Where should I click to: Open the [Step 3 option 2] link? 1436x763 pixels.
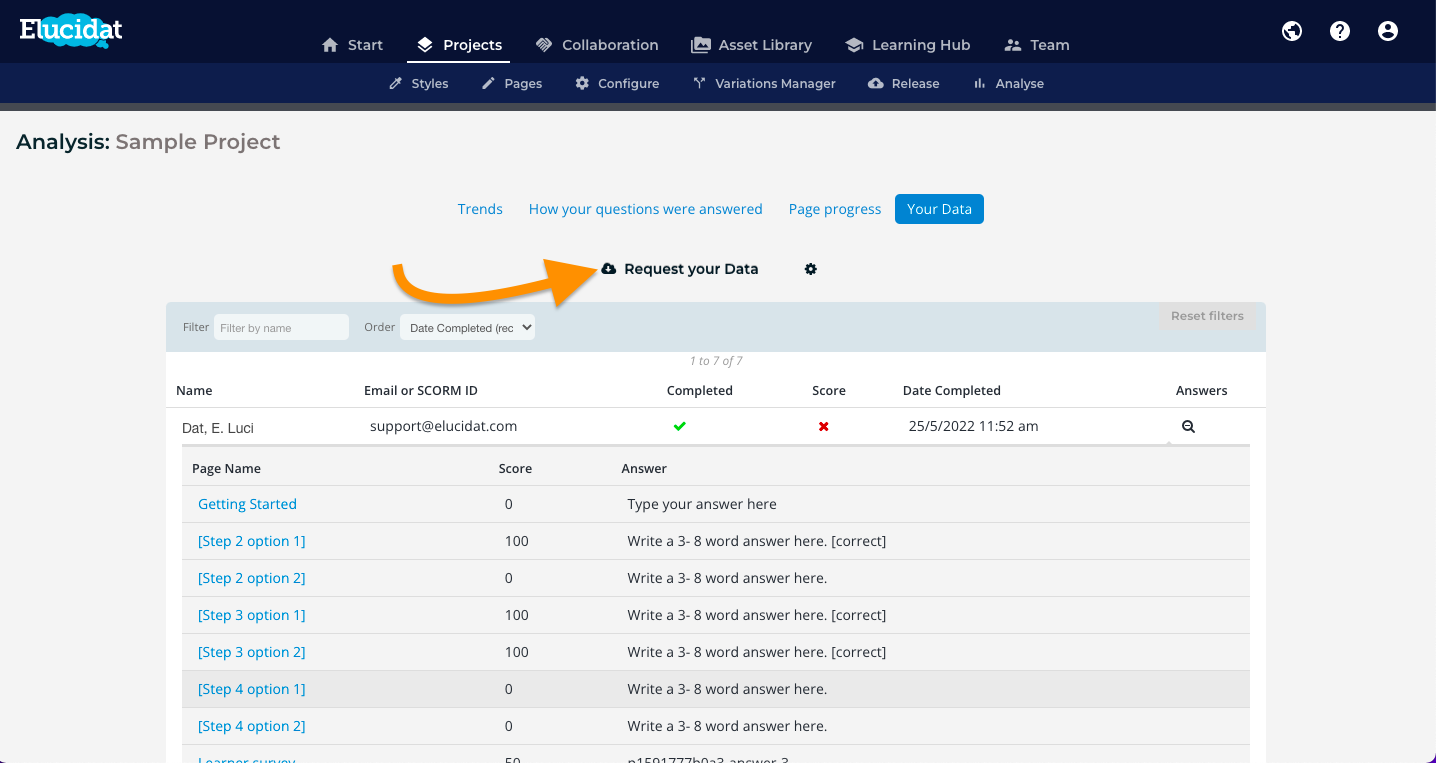[x=252, y=652]
